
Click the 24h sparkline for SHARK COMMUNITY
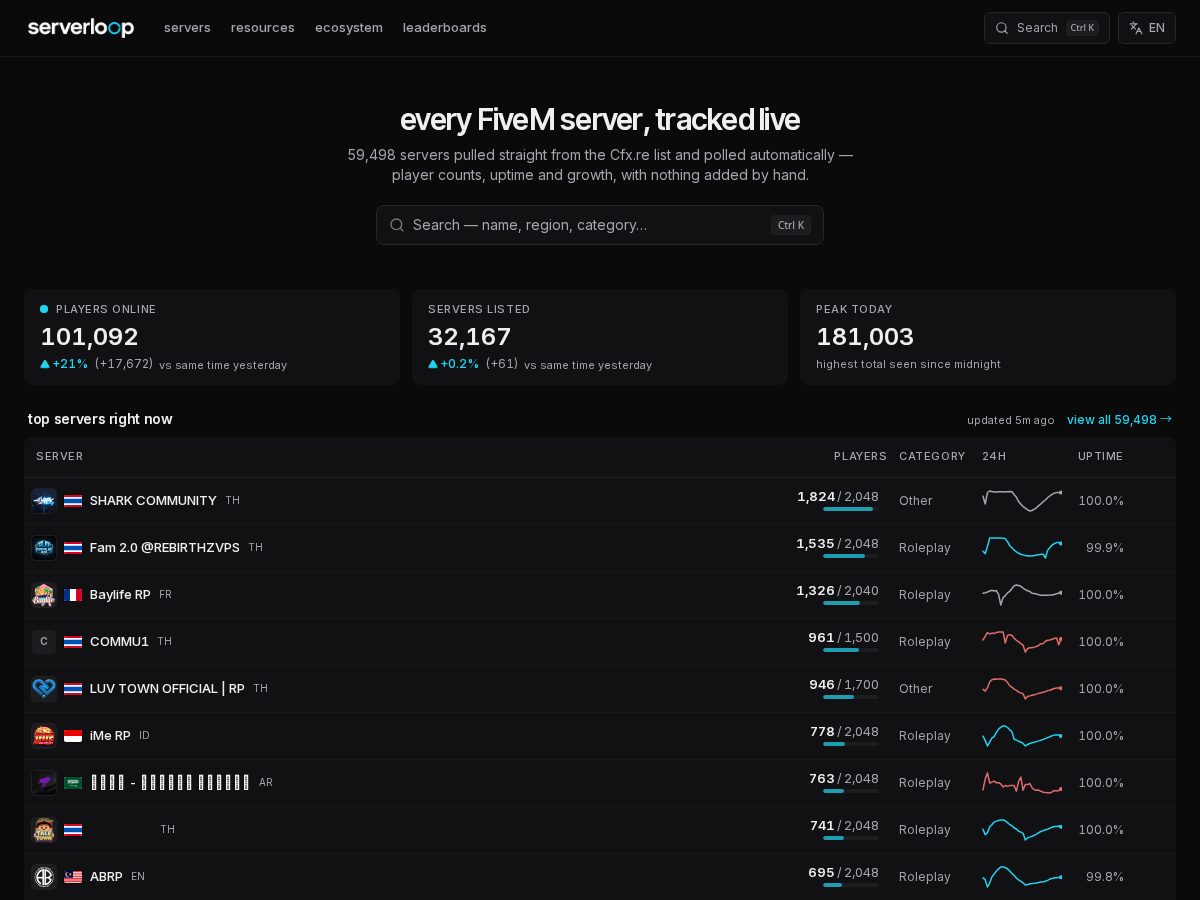(x=1022, y=500)
